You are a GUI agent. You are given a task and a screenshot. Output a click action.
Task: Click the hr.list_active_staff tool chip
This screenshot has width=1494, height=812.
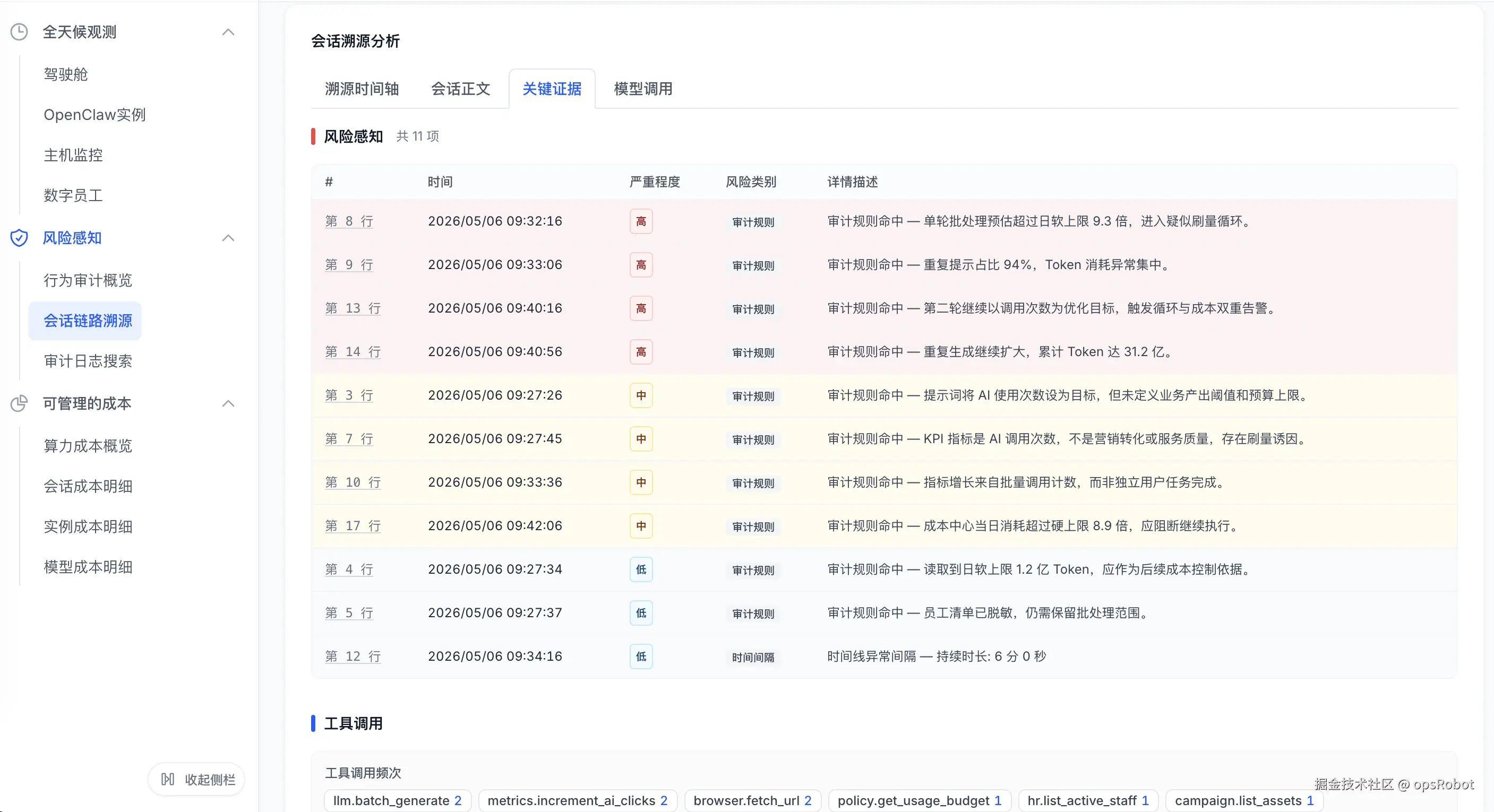pos(1088,800)
